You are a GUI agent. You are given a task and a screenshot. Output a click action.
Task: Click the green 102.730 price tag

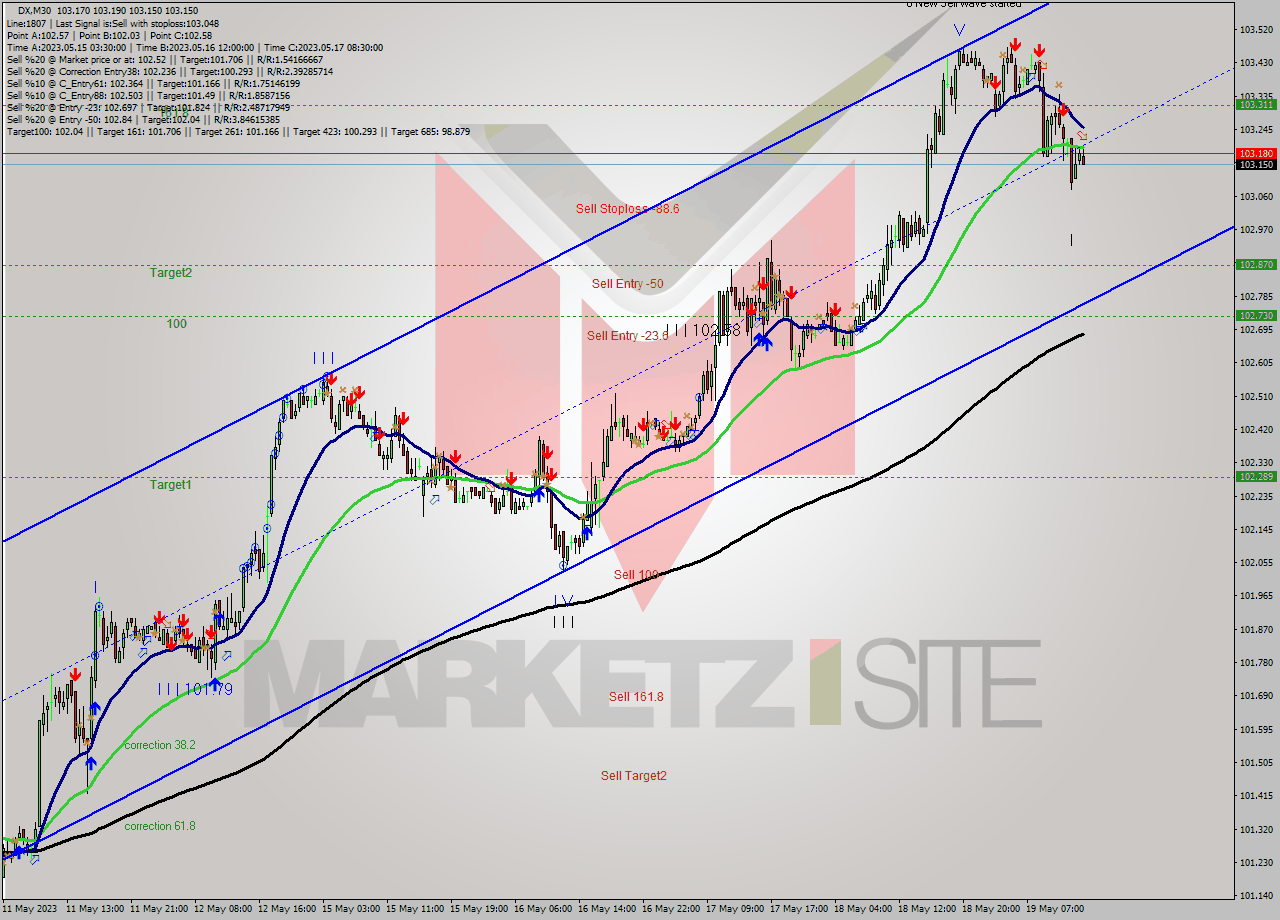(x=1255, y=316)
